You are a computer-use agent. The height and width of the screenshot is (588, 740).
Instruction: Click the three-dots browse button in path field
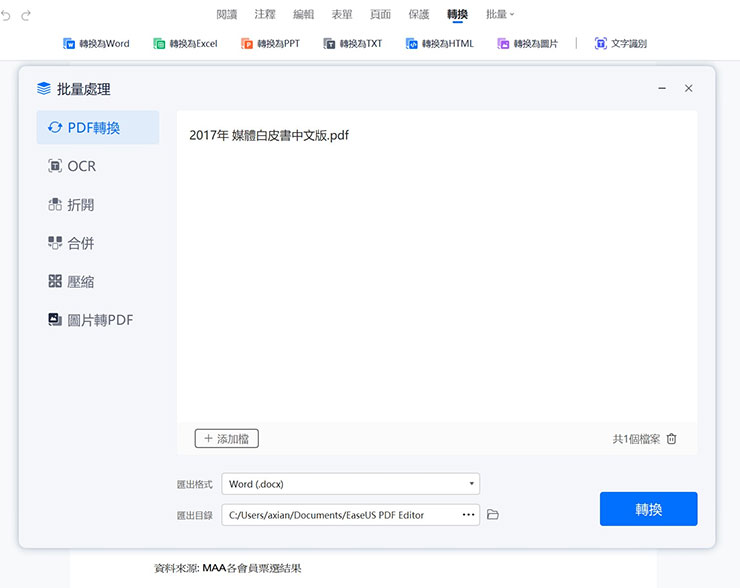469,515
